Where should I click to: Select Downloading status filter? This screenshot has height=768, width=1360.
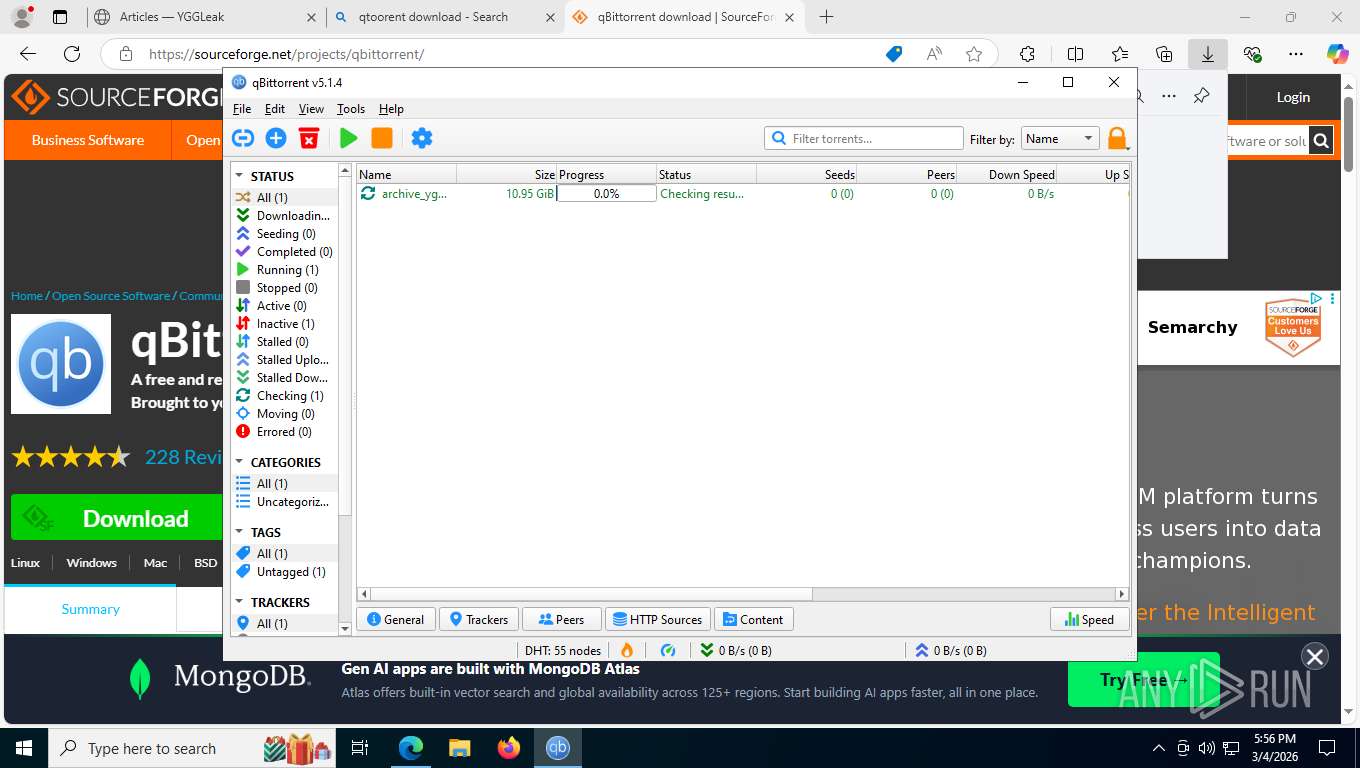pyautogui.click(x=284, y=216)
